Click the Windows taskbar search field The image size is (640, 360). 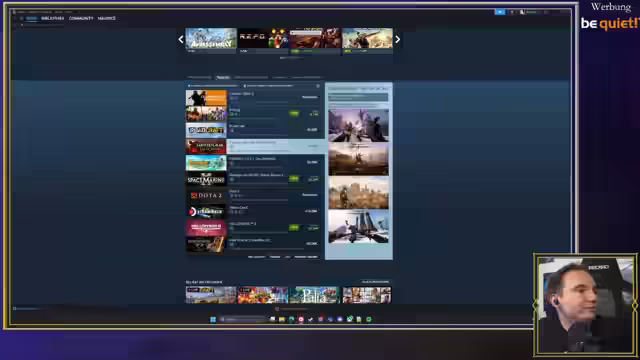coord(244,319)
